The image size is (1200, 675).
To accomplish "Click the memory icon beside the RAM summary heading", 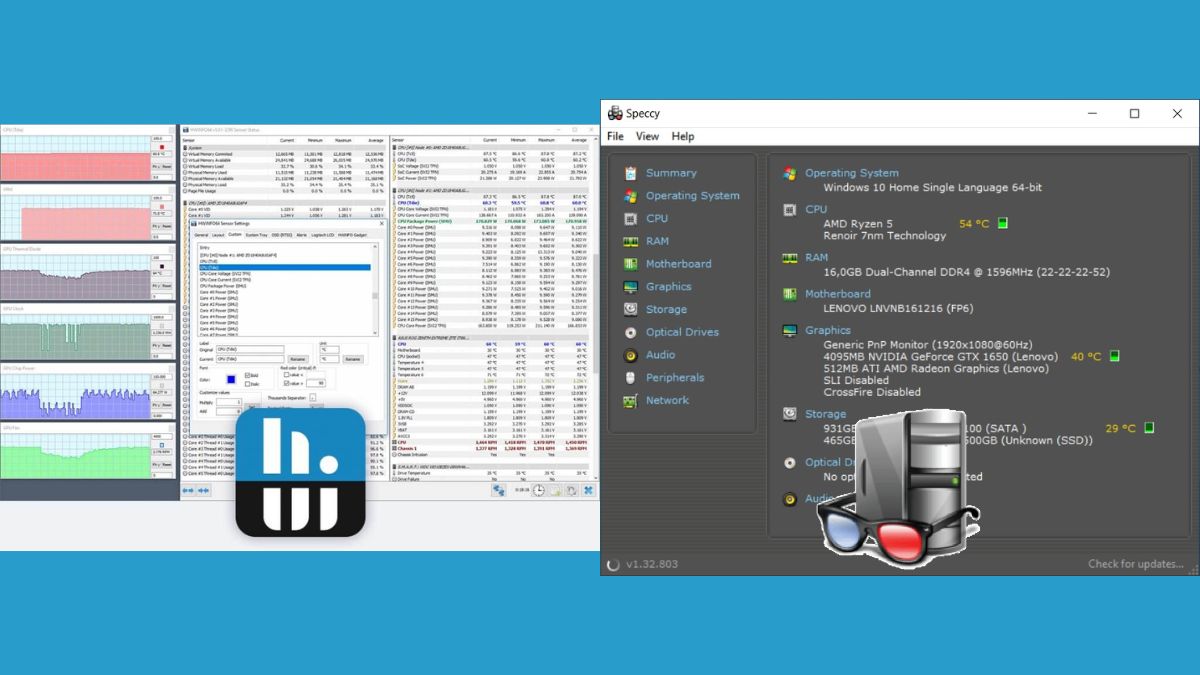I will (x=790, y=258).
